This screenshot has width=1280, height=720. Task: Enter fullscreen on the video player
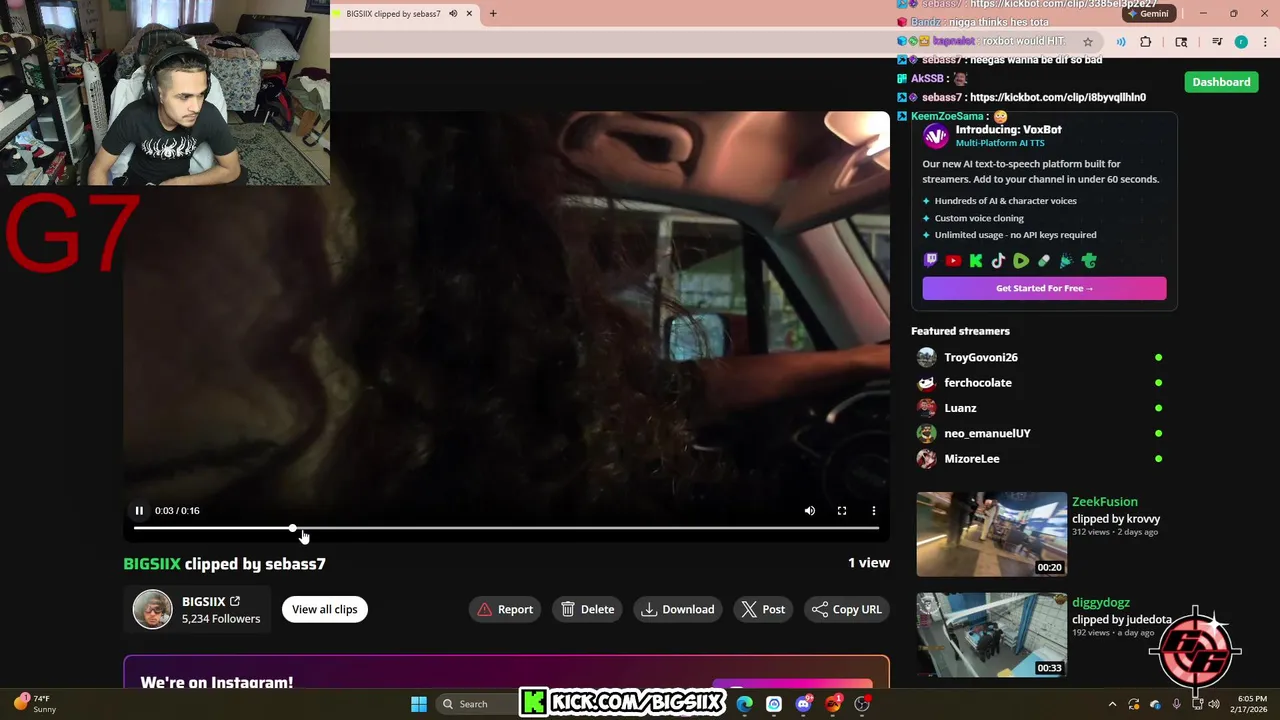[x=842, y=511]
